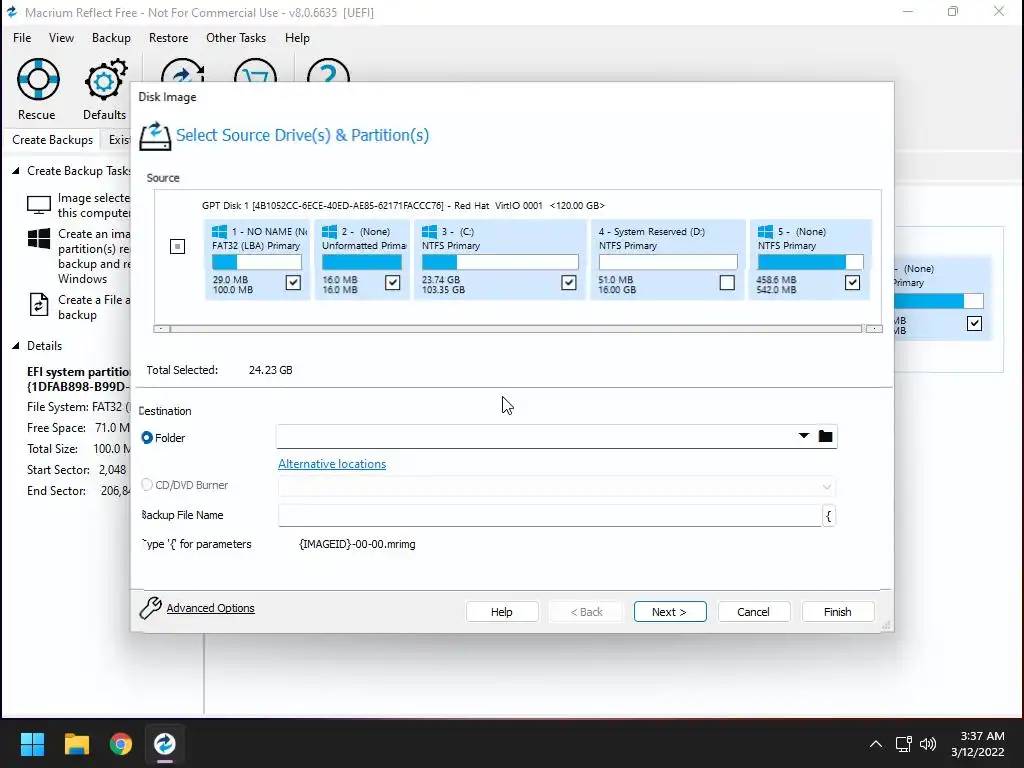The width and height of the screenshot is (1024, 768).
Task: Open the network tray icon
Action: pos(903,744)
